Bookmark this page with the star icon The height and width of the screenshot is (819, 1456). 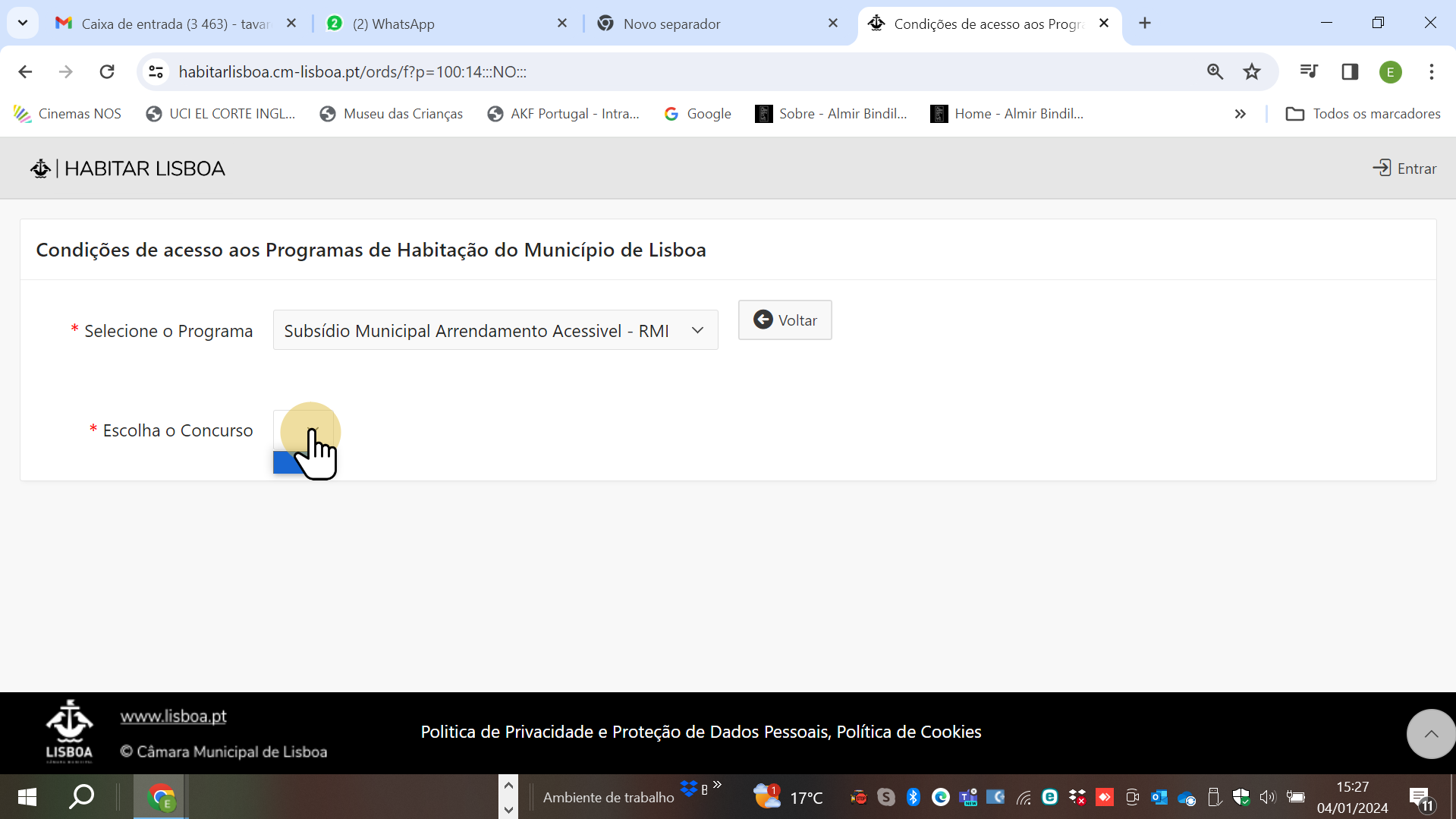coord(1252,71)
